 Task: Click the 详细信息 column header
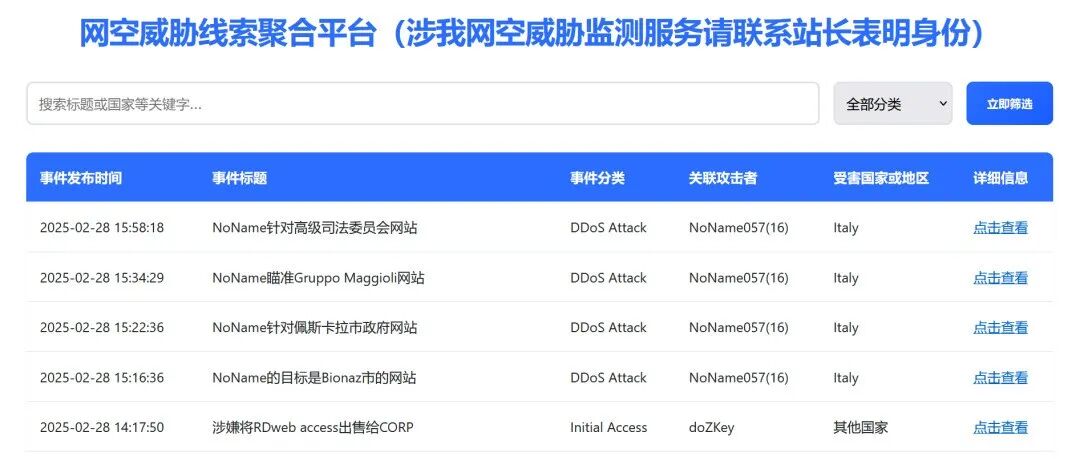click(1000, 178)
